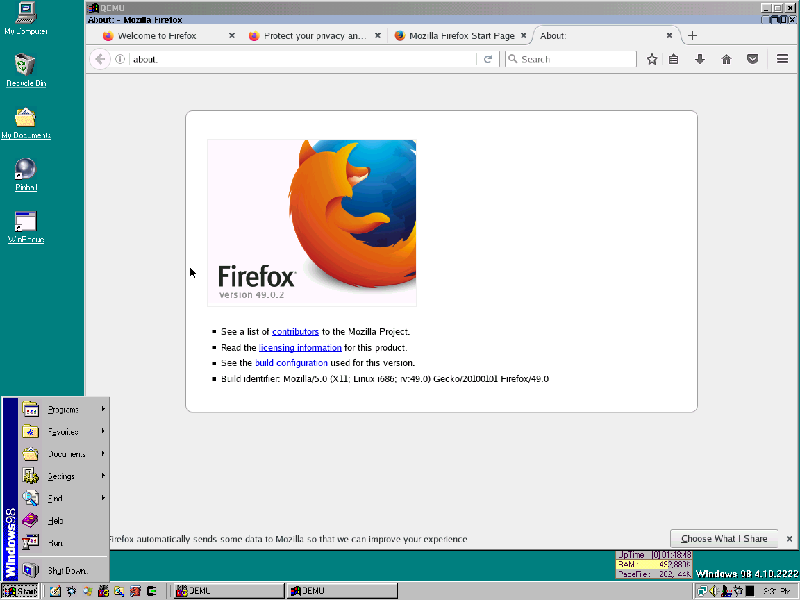This screenshot has width=800, height=600.
Task: Choose Shut Down in the Start menu
Action: 63,570
